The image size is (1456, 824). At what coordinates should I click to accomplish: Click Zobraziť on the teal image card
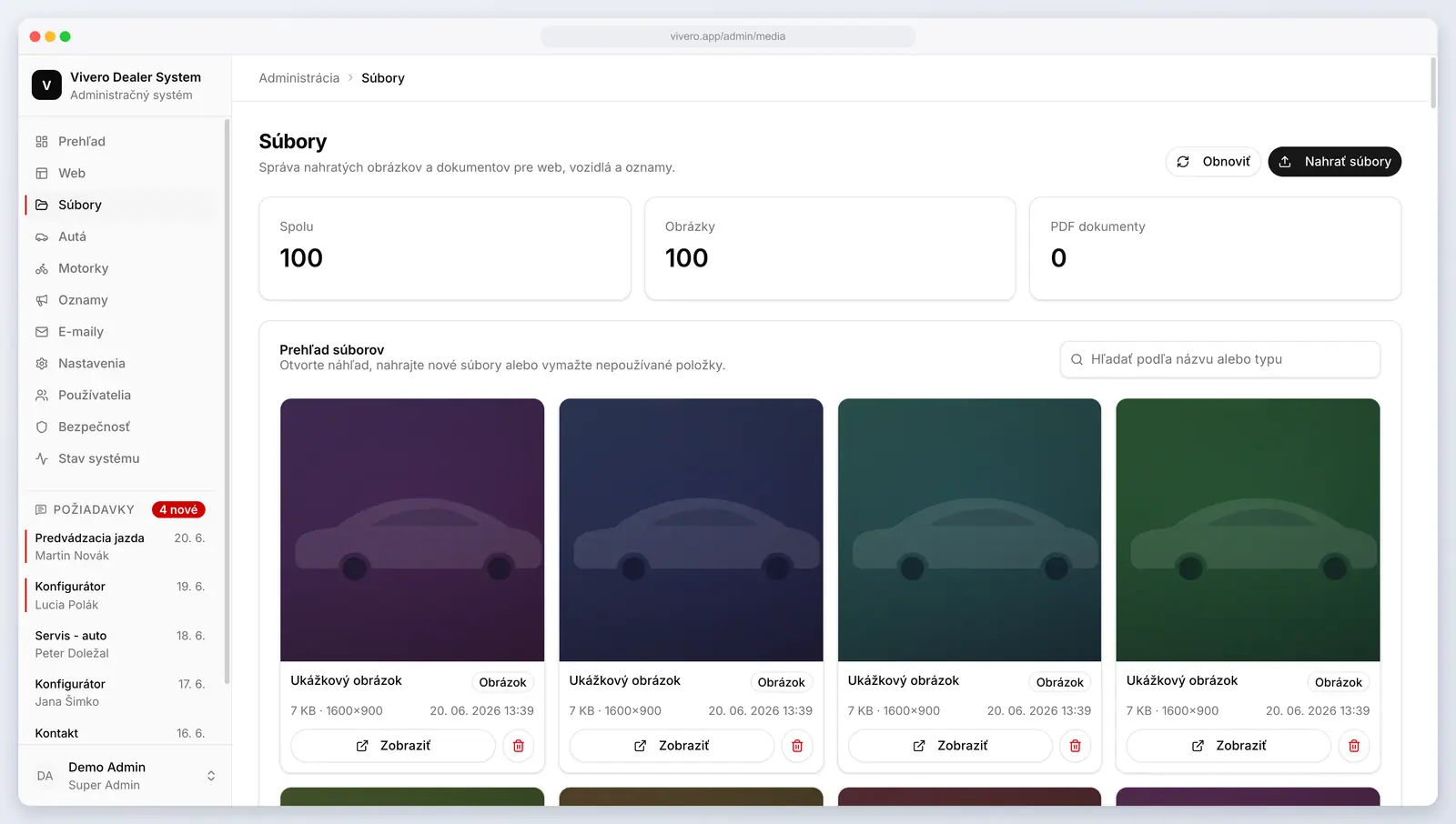click(950, 746)
